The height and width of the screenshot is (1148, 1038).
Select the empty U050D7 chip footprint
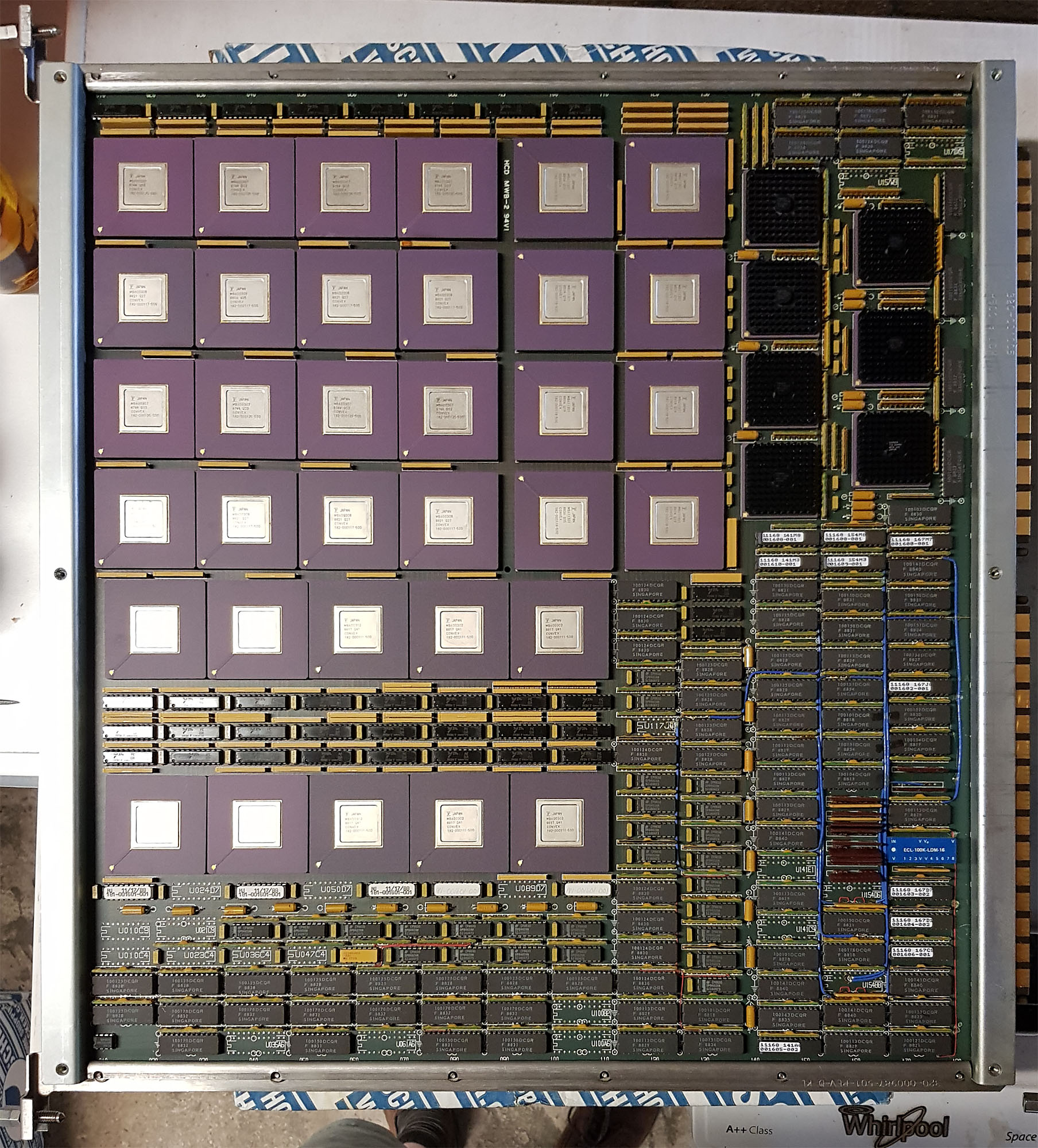coord(329,890)
